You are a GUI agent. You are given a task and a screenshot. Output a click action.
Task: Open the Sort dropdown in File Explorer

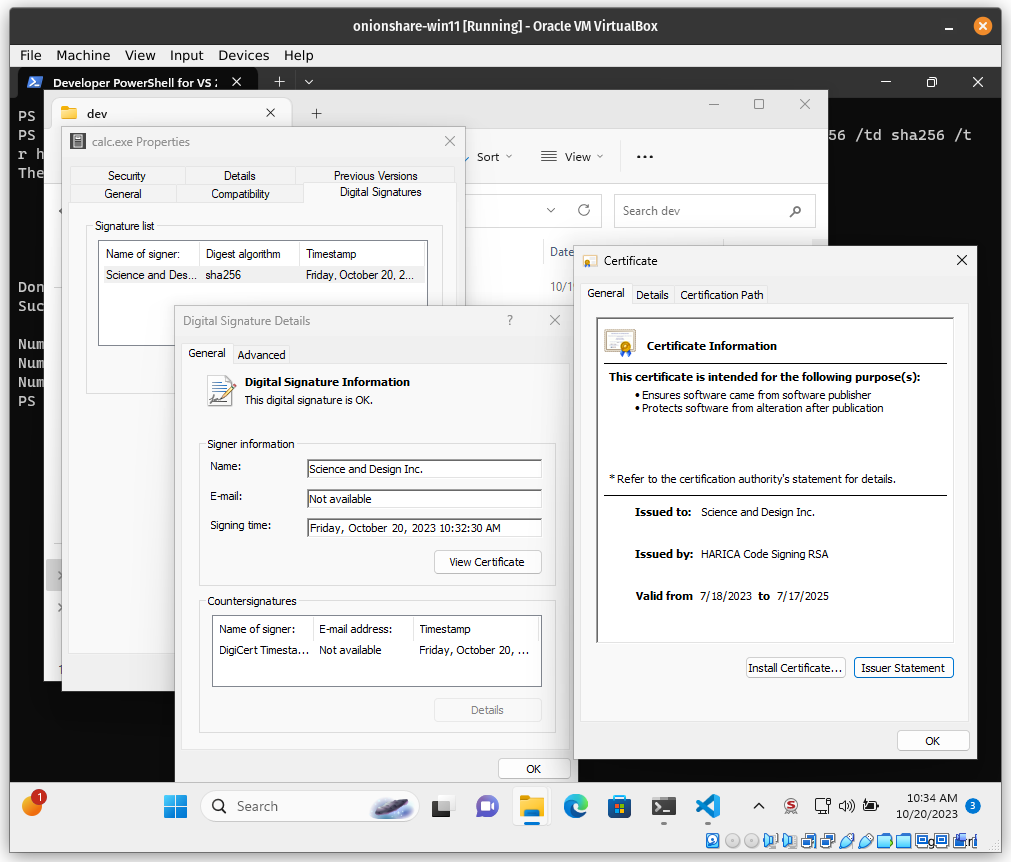pyautogui.click(x=488, y=157)
